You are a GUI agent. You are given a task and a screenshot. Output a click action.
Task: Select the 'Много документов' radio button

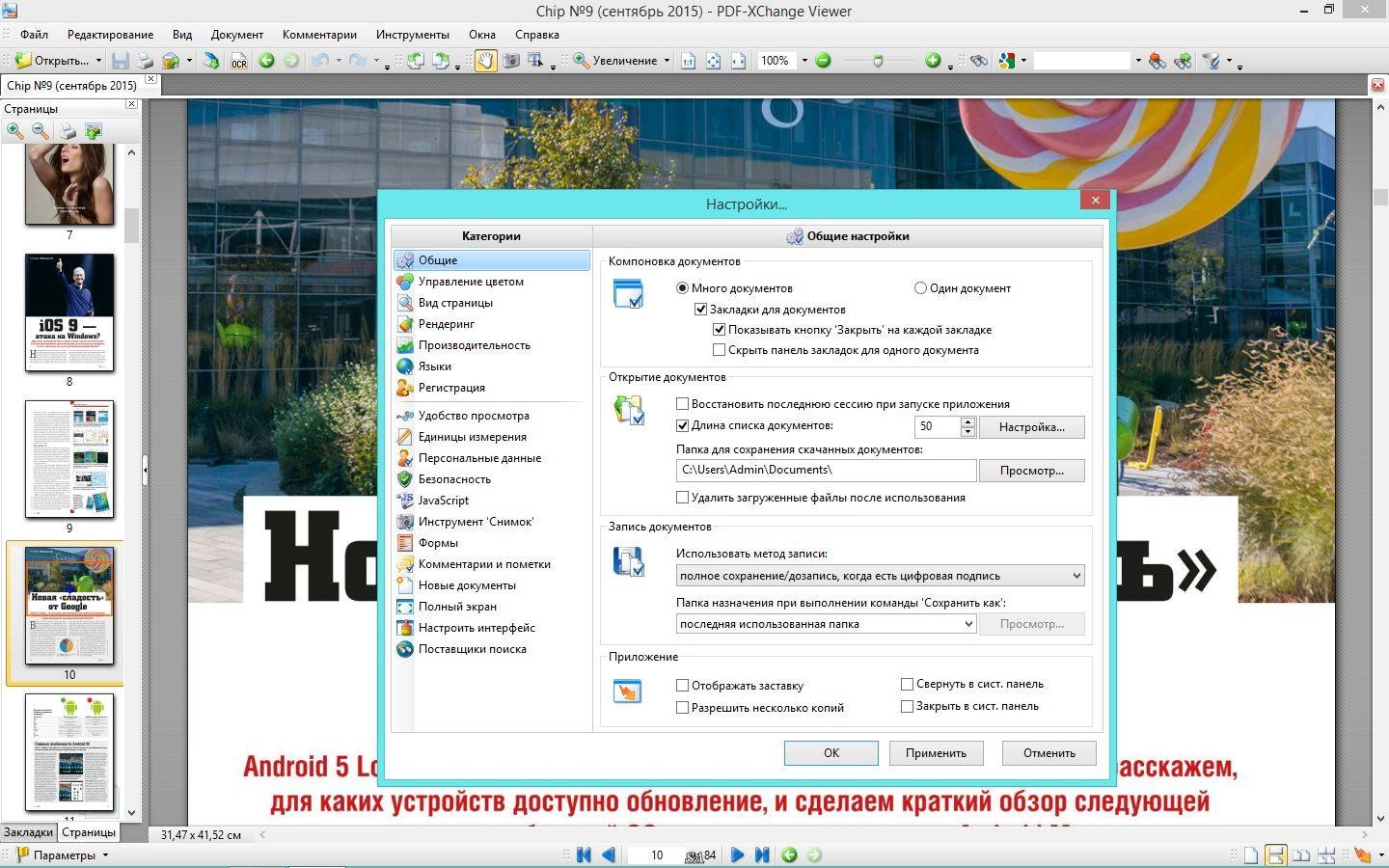pos(683,288)
